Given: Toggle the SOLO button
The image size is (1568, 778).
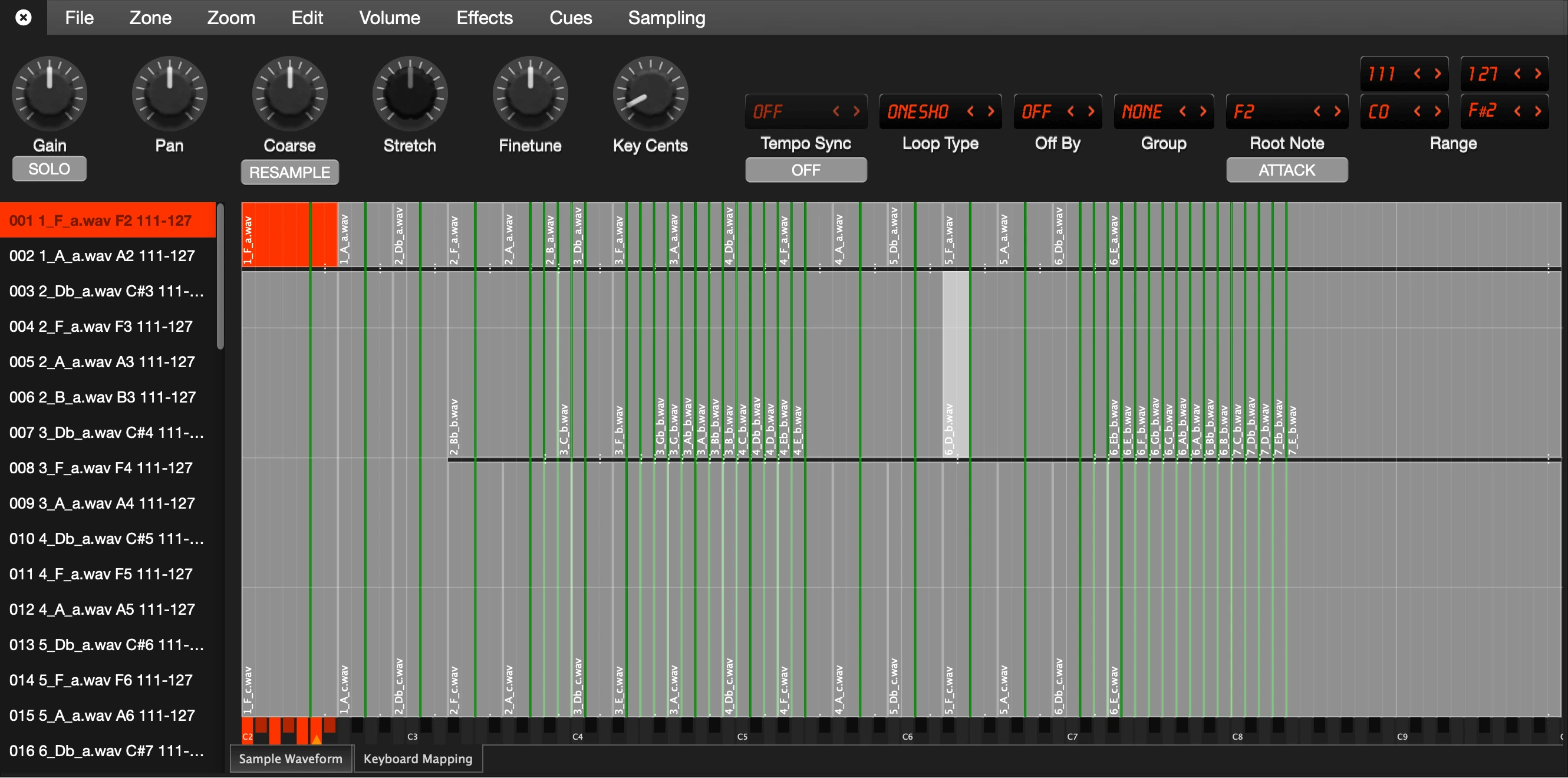Looking at the screenshot, I should click(50, 169).
